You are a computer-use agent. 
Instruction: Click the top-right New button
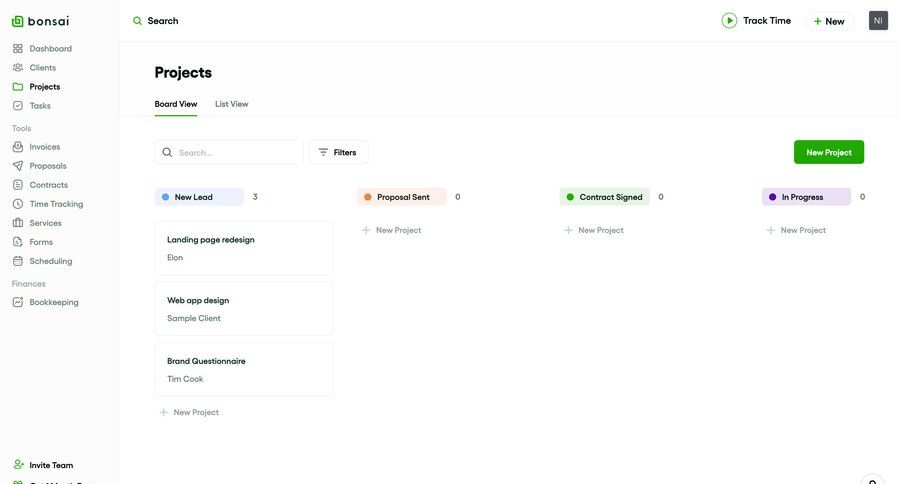(829, 21)
